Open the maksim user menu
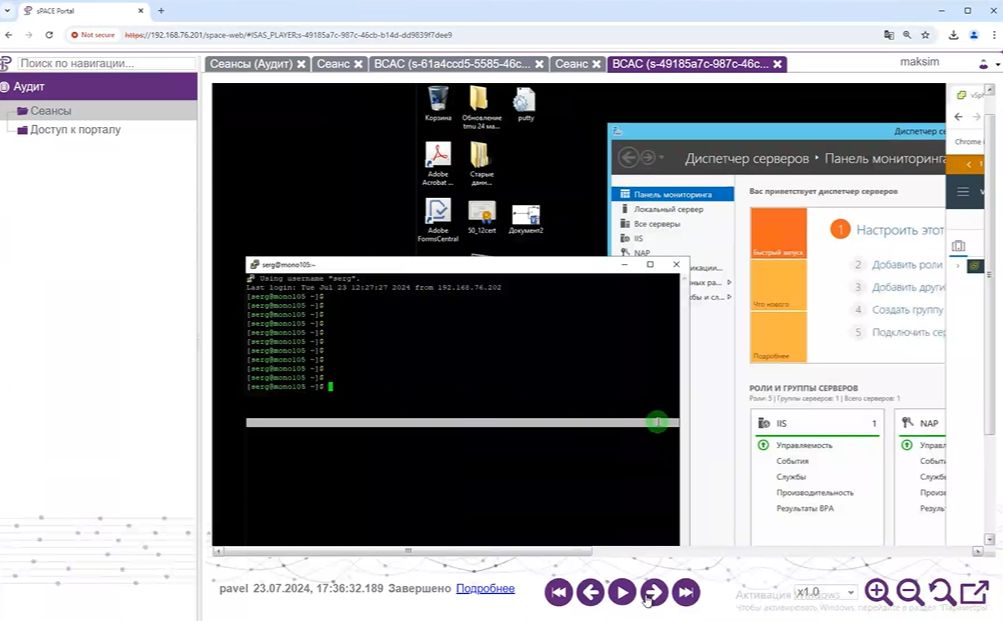The width and height of the screenshot is (1003, 621). point(921,62)
